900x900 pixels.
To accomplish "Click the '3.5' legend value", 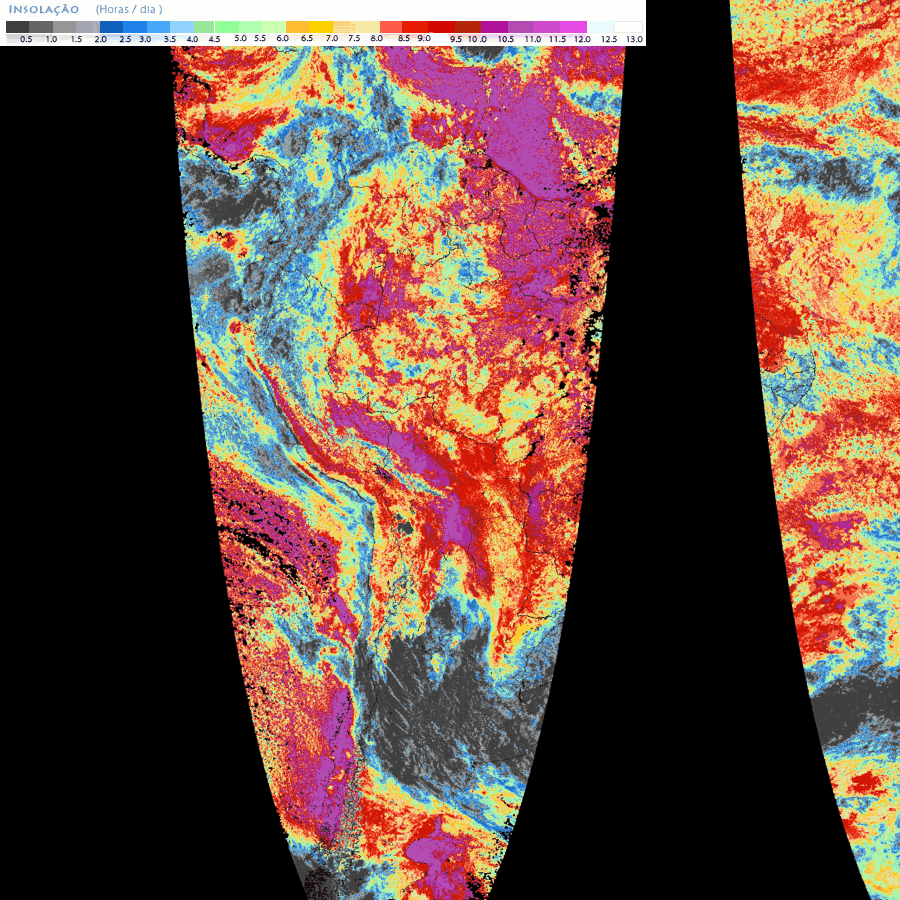I will [170, 39].
